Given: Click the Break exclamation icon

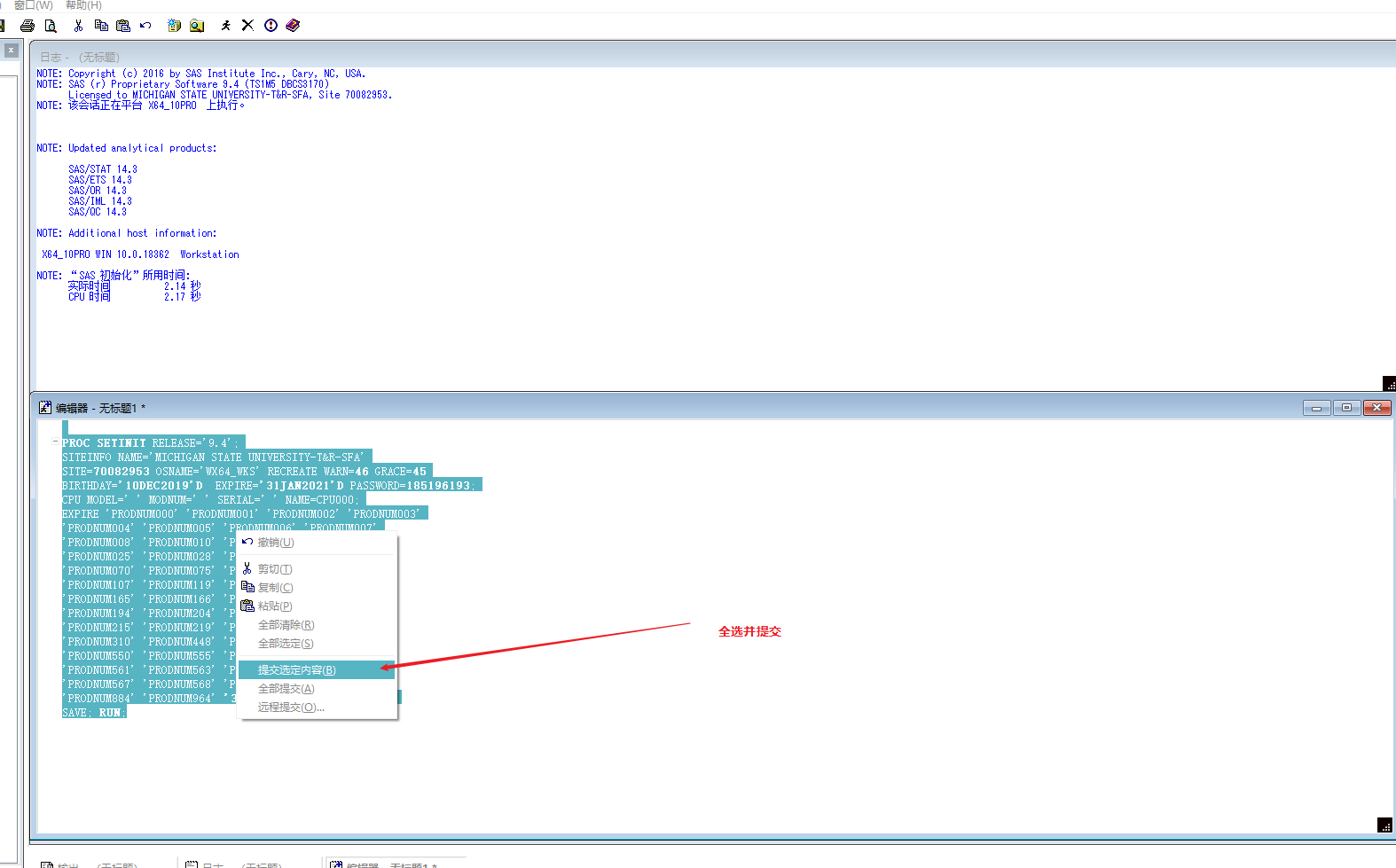Looking at the screenshot, I should pos(271,26).
